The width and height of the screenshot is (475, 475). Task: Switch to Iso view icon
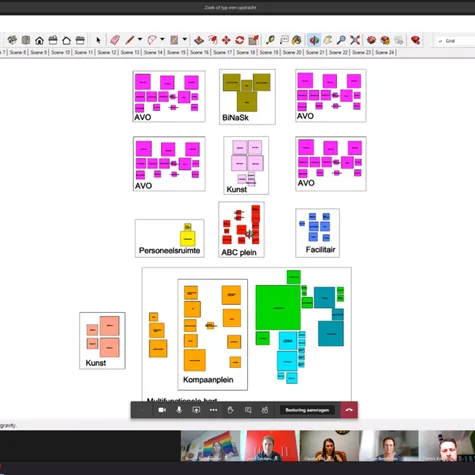point(12,40)
